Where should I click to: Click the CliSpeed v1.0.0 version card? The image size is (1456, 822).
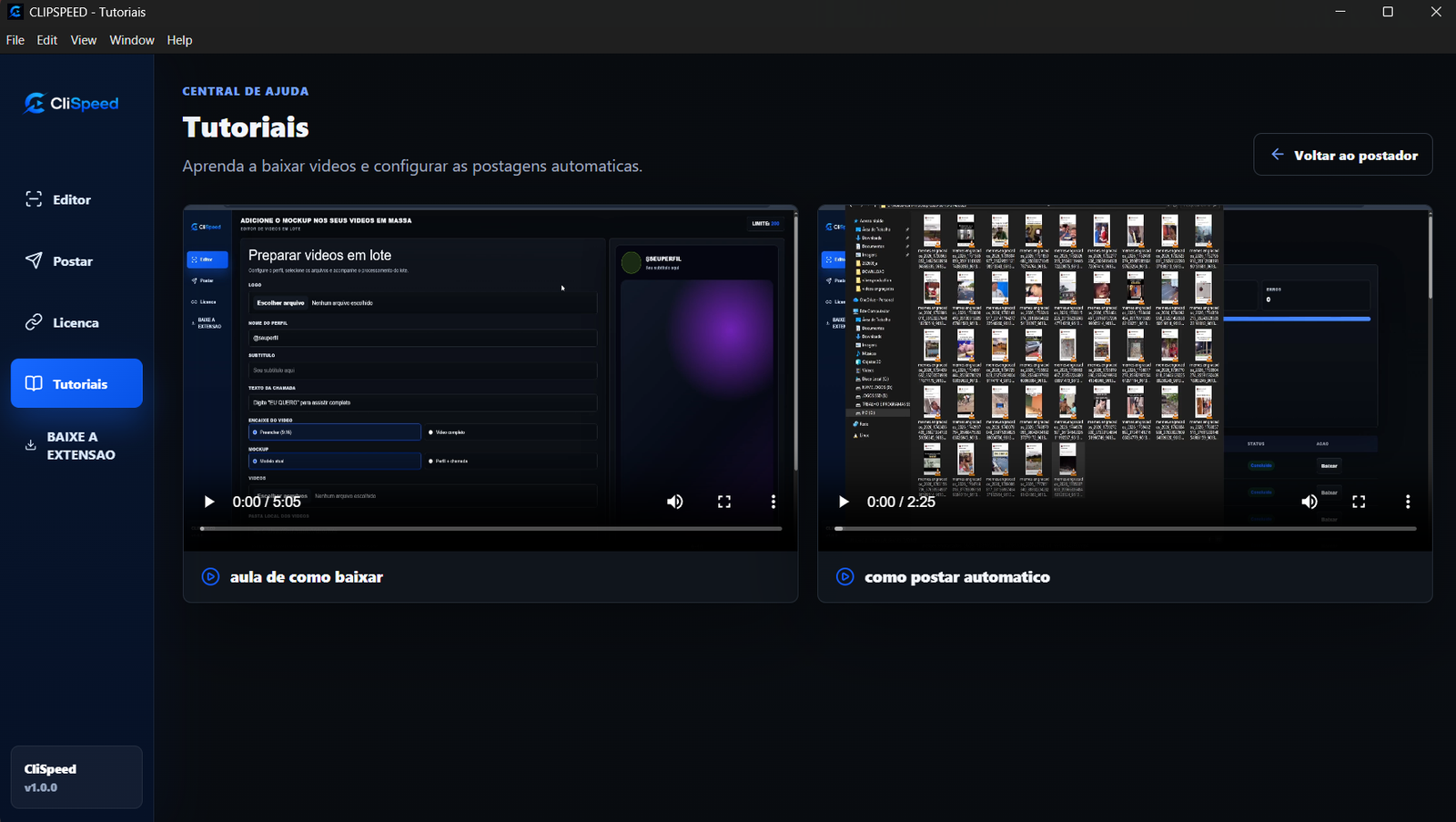pyautogui.click(x=76, y=777)
